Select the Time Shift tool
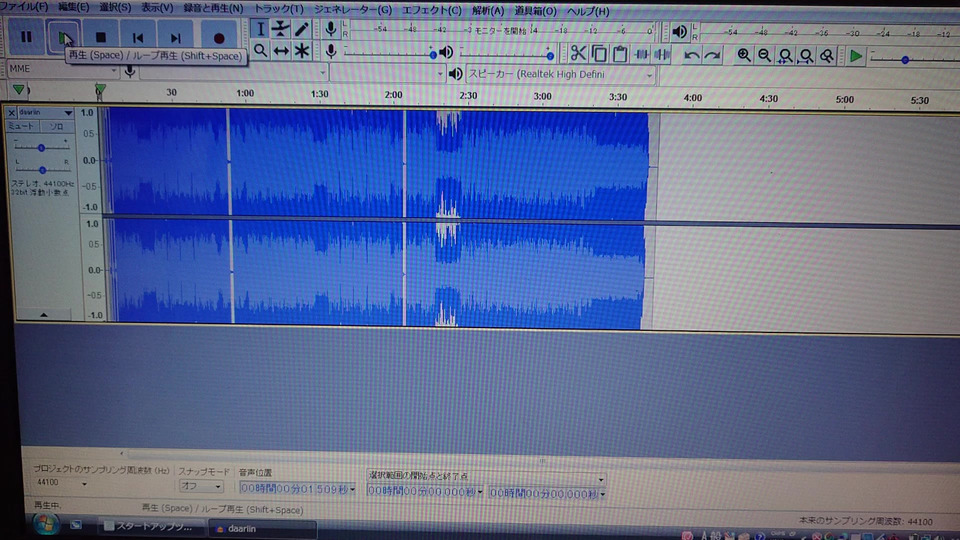This screenshot has width=960, height=540. [x=280, y=51]
